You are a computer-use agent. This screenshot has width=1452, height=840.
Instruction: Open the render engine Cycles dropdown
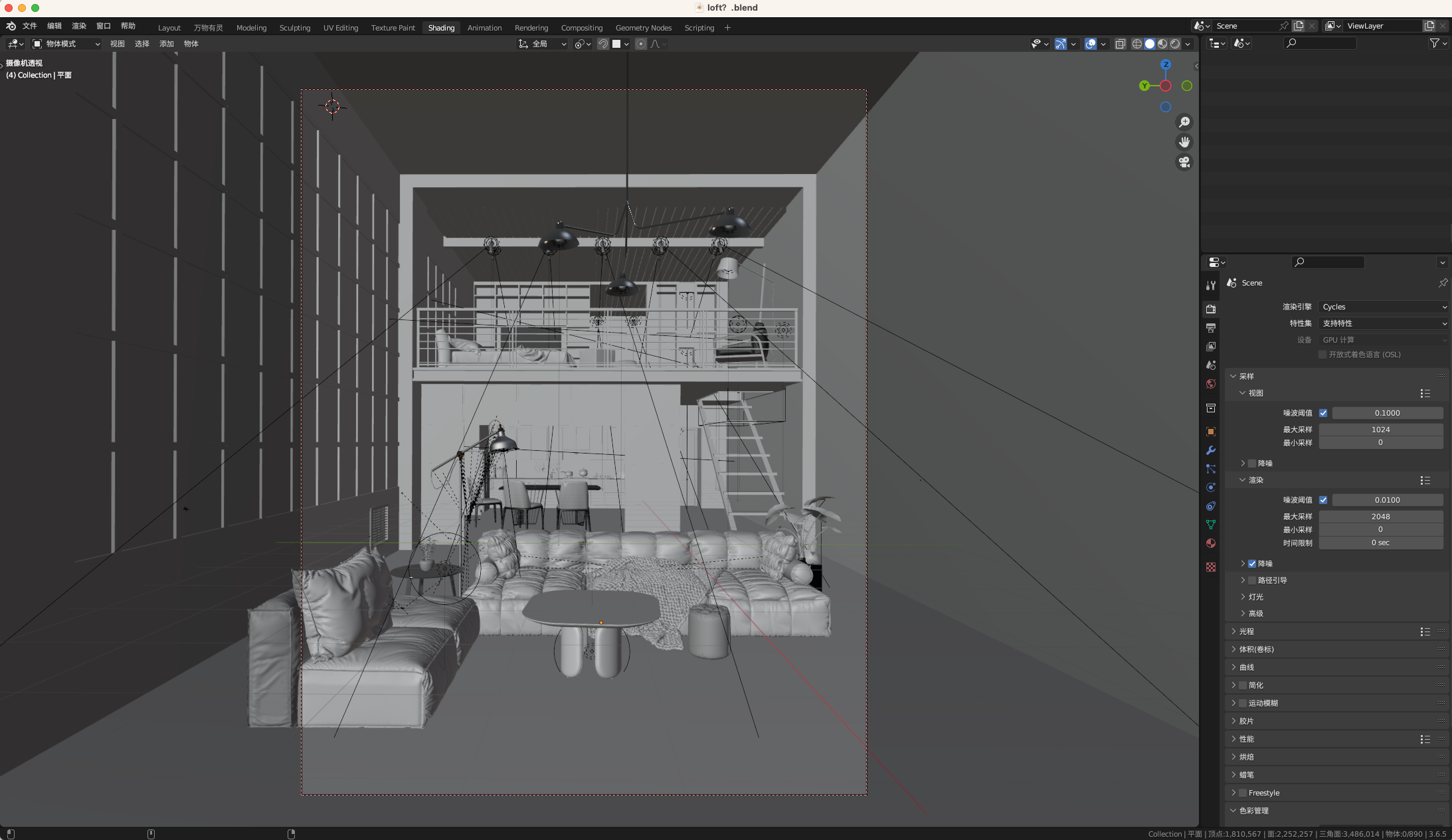click(x=1384, y=307)
